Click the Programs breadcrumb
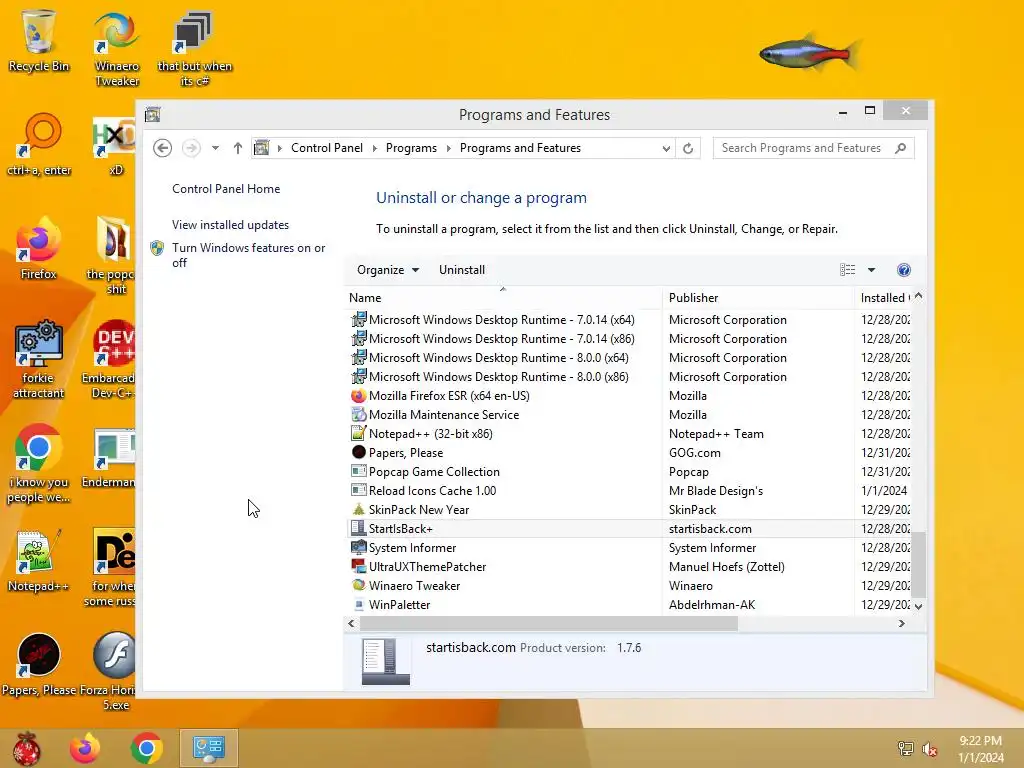 411,148
